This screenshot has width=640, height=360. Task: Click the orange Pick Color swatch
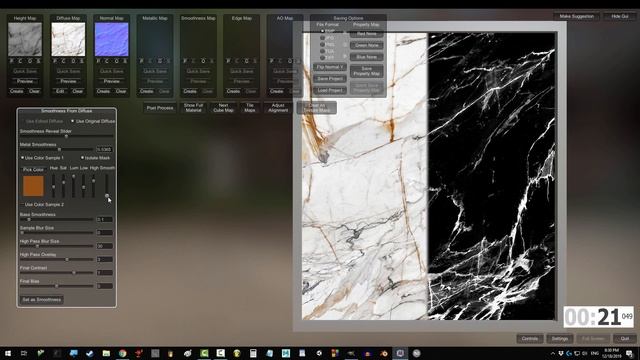33,186
